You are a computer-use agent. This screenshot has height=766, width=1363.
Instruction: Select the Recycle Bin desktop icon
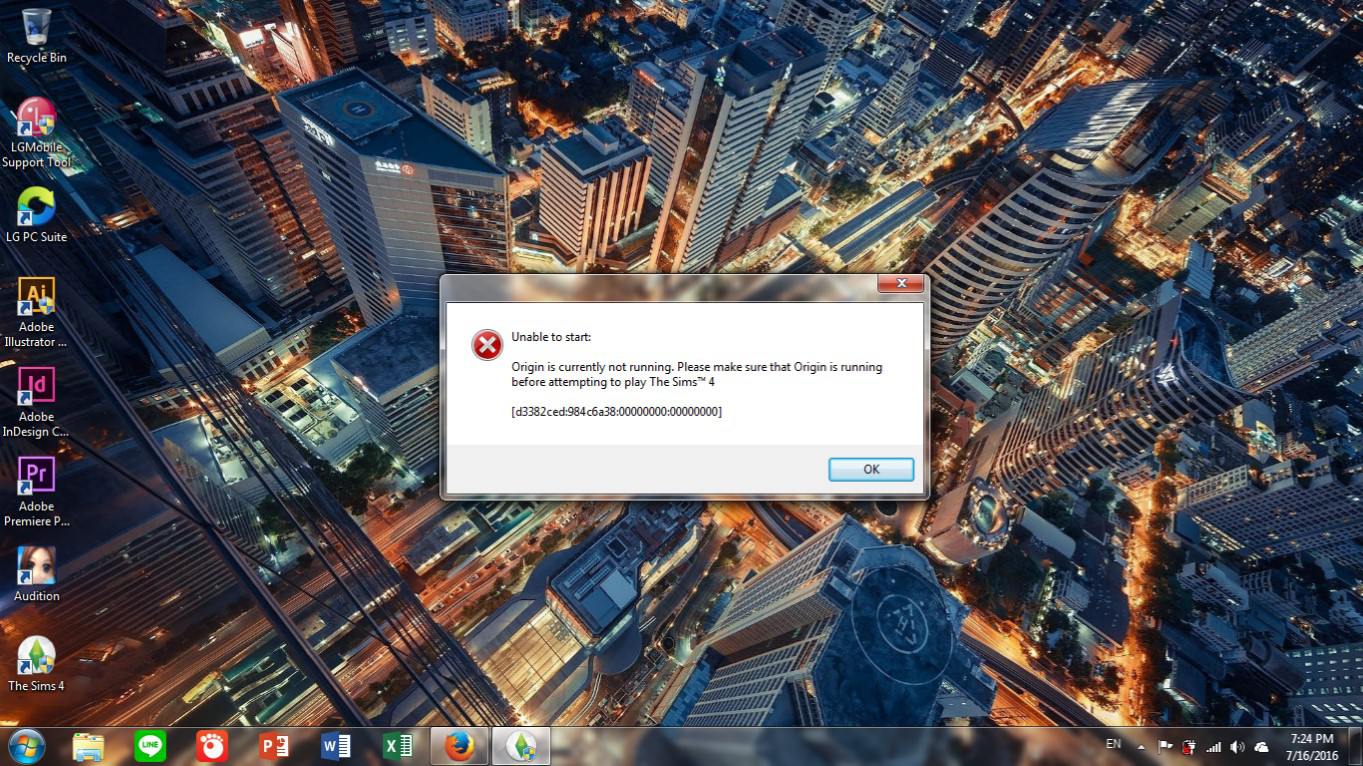click(37, 36)
